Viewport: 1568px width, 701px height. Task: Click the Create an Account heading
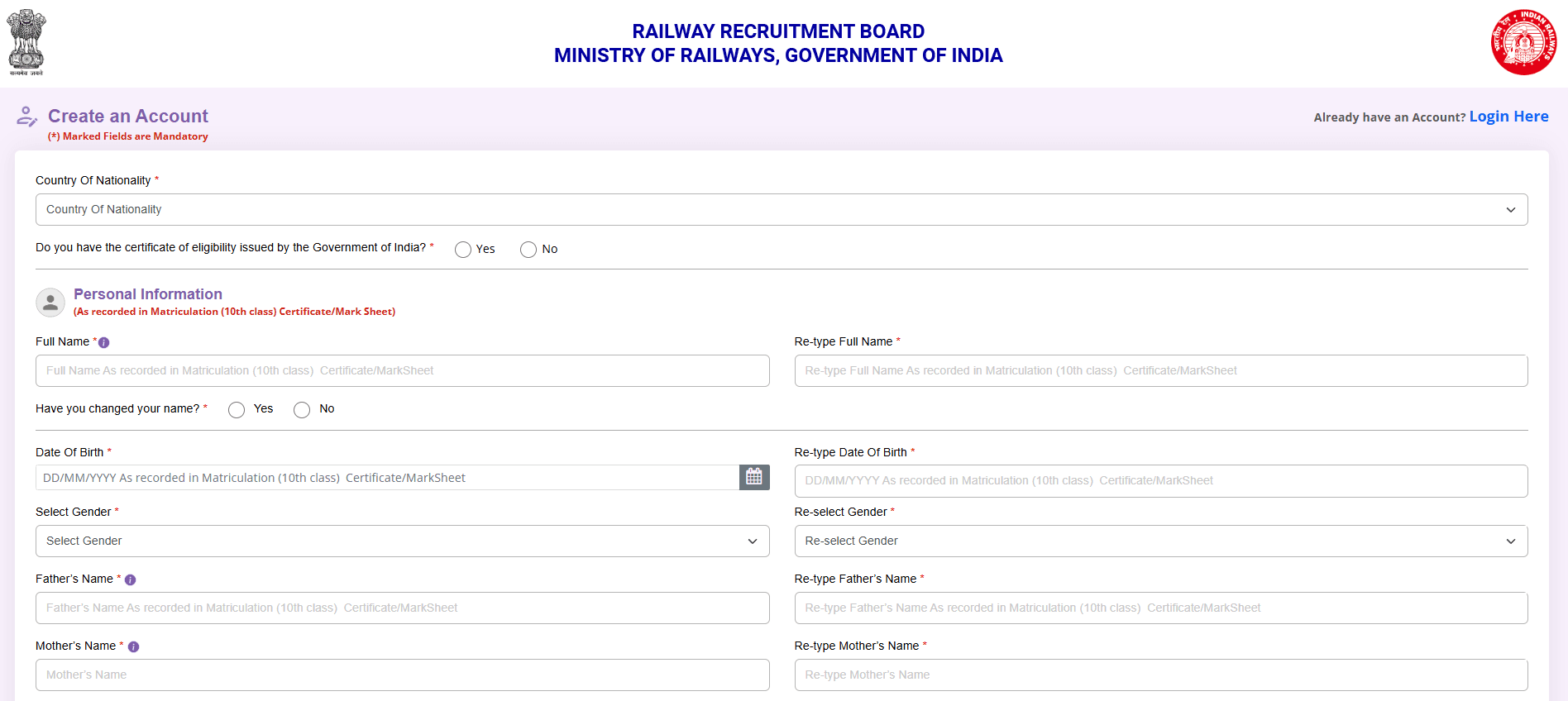pyautogui.click(x=128, y=117)
